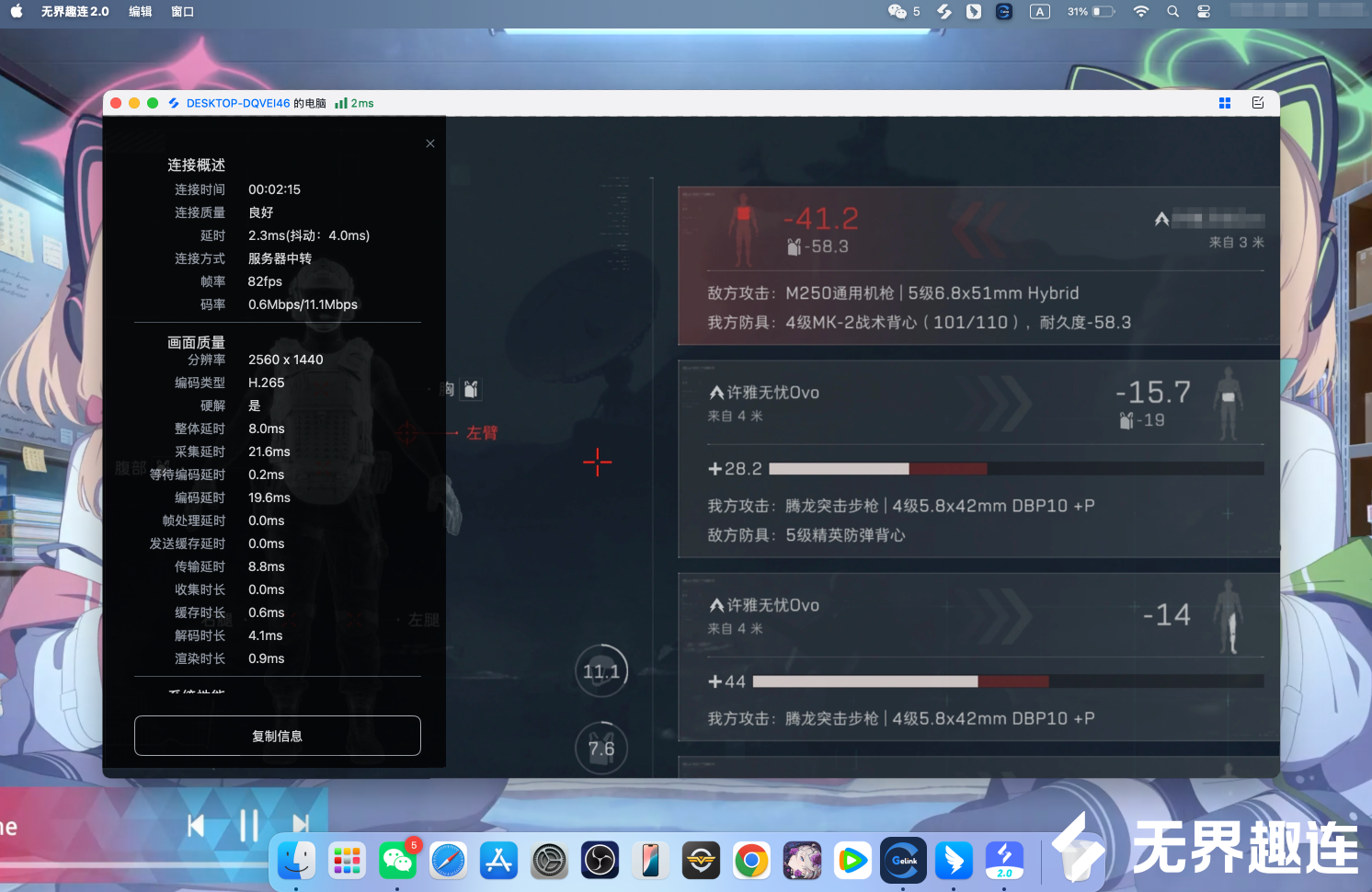Click the 2560 x 1440 resolution value
Viewport: 1372px width, 892px height.
pos(285,360)
